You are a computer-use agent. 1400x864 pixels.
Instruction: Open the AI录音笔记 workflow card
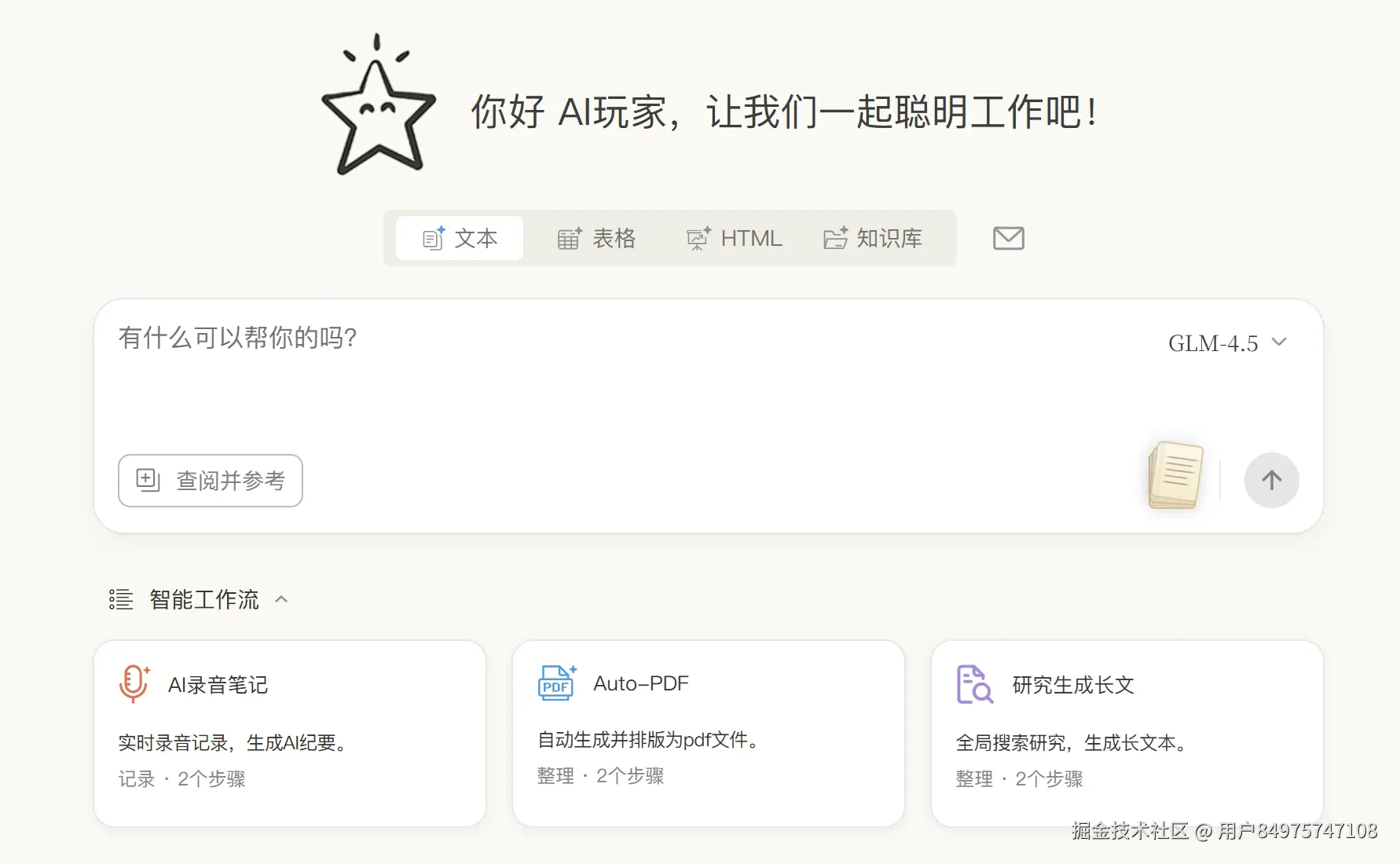point(289,733)
